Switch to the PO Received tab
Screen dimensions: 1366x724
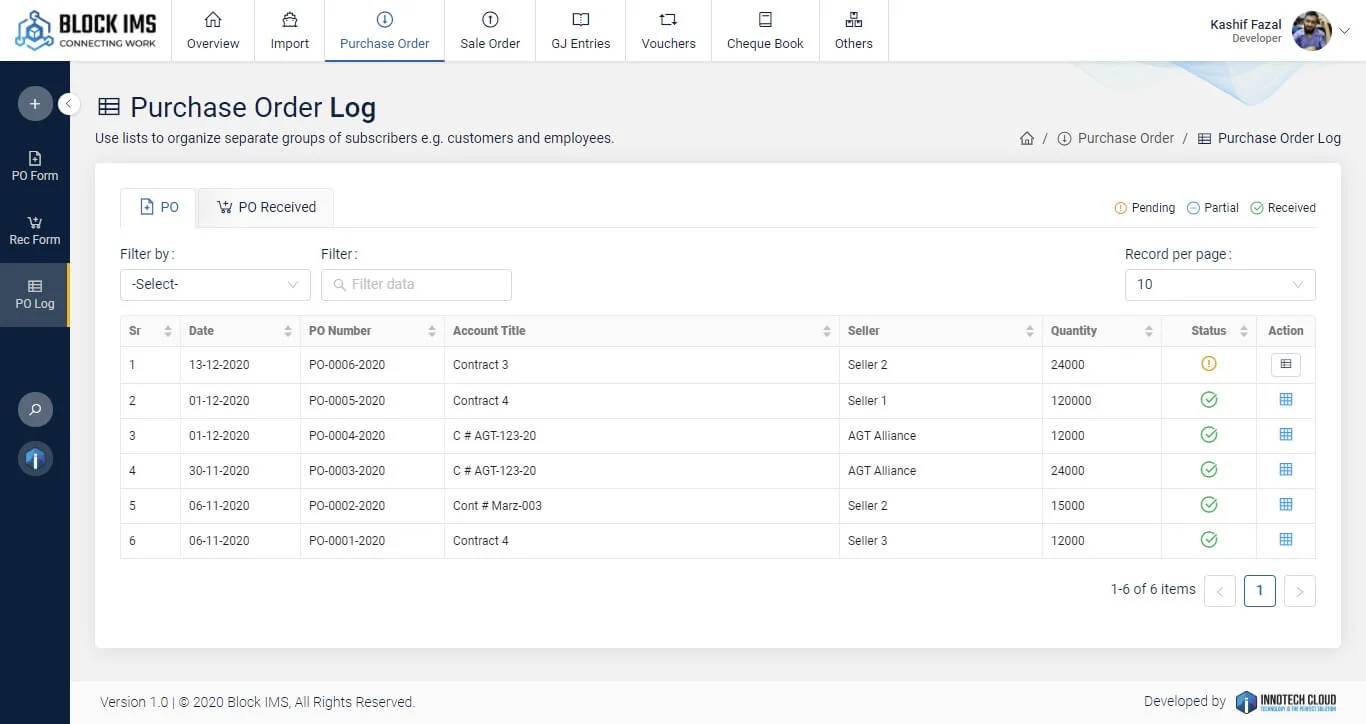coord(266,207)
